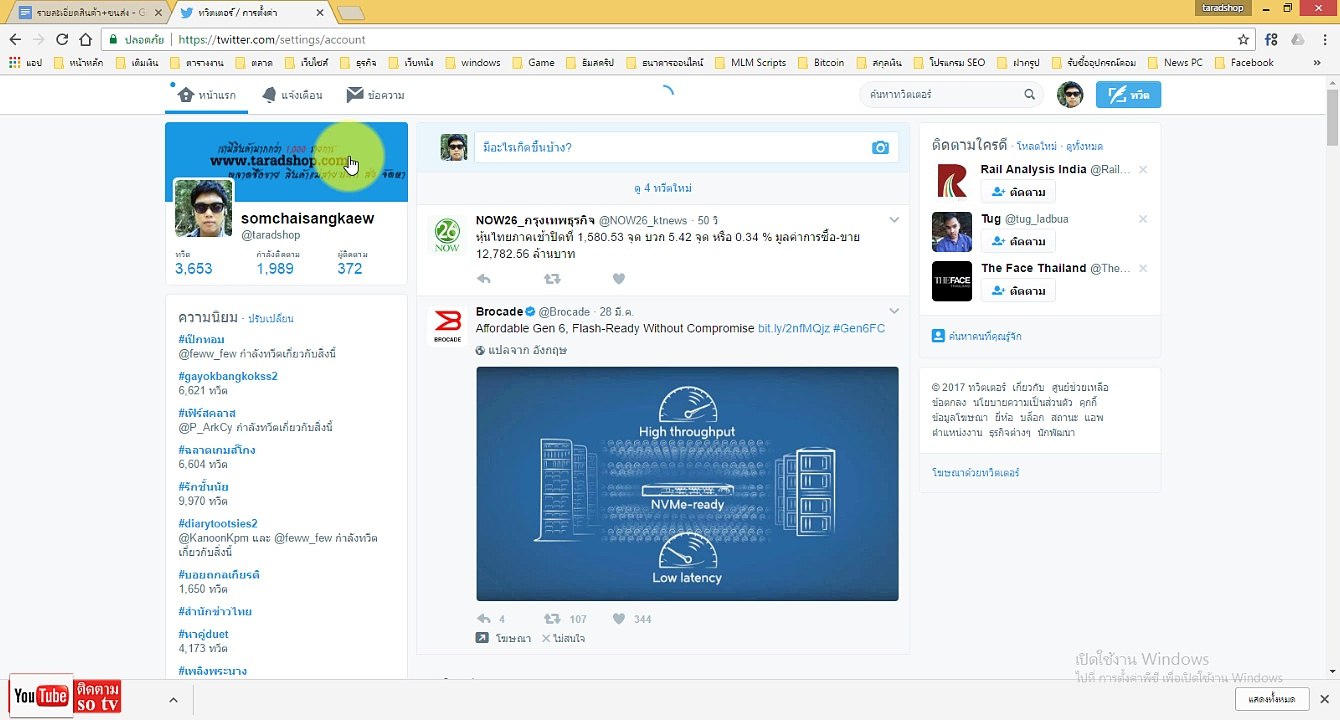
Task: Open profile avatar menu in top bar
Action: coord(1070,95)
